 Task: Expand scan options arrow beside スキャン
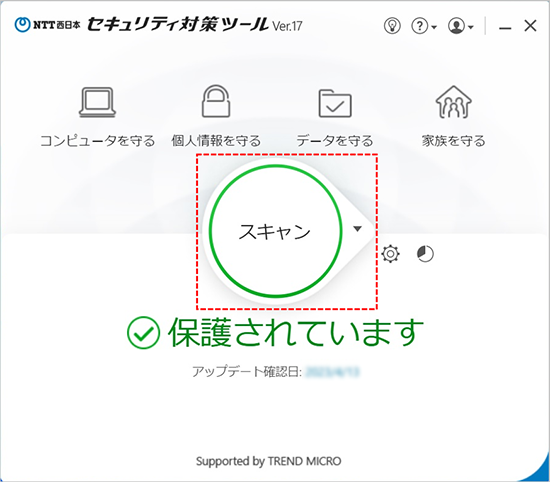357,229
